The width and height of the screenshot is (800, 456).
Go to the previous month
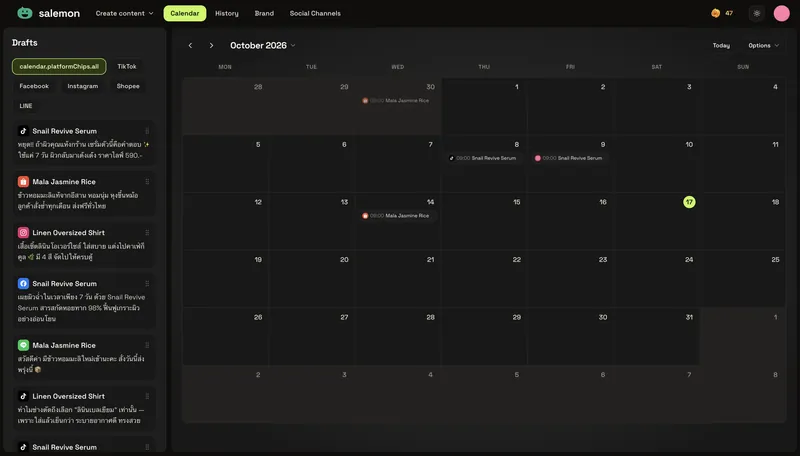click(x=190, y=45)
